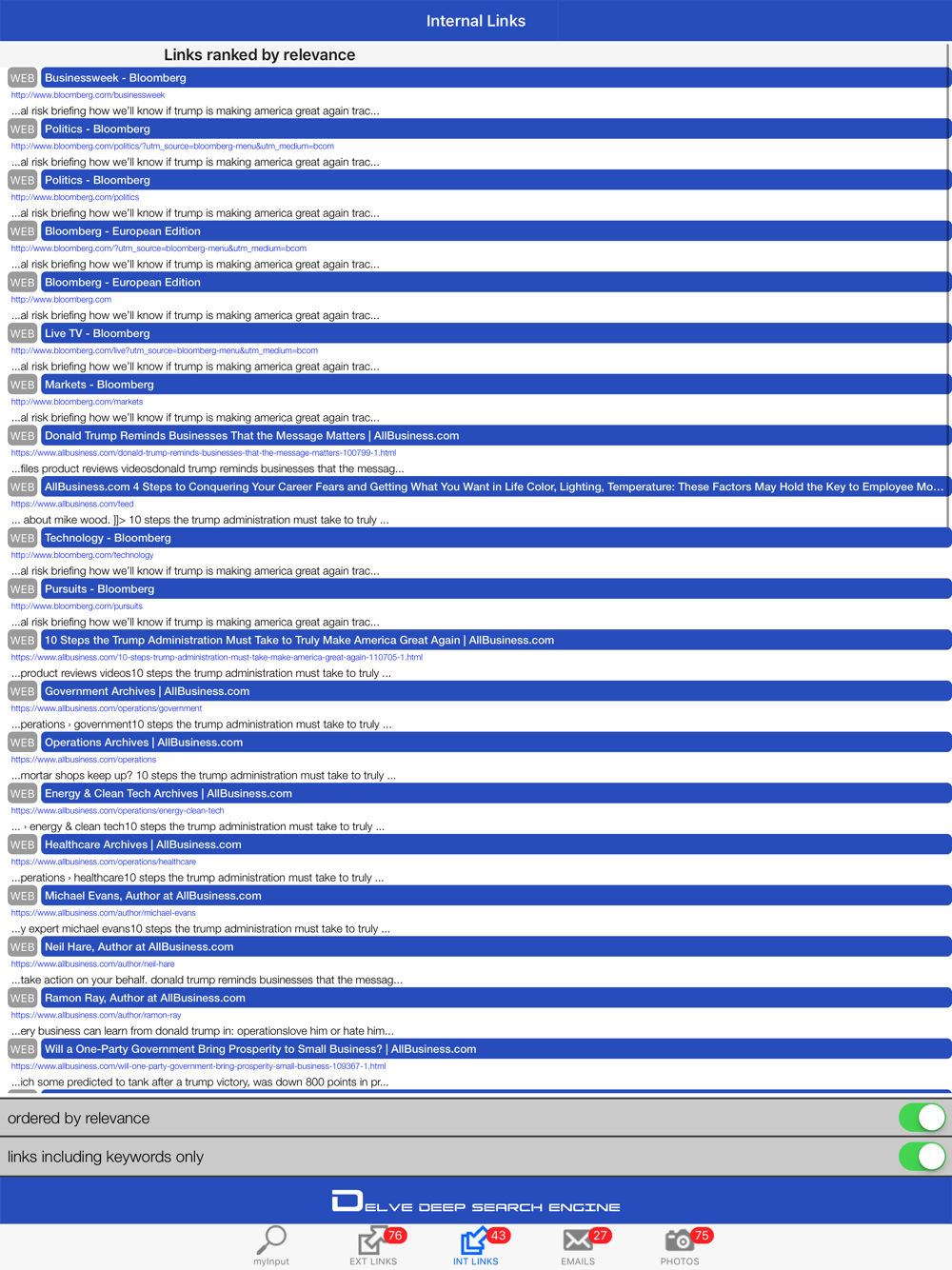This screenshot has height=1270, width=952.
Task: Click WEB badge beside Neil Hare, Author
Action: pos(22,947)
